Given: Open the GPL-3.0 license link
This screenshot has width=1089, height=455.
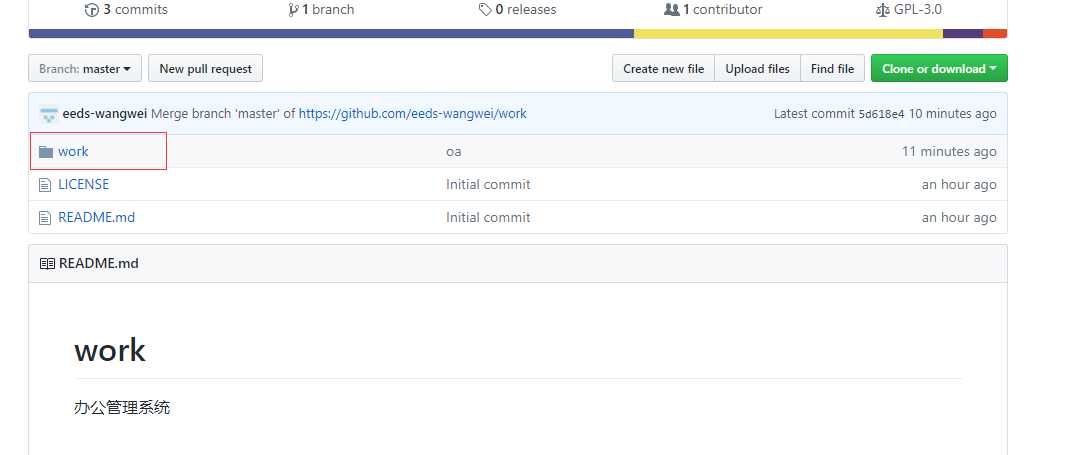Looking at the screenshot, I should click(909, 10).
